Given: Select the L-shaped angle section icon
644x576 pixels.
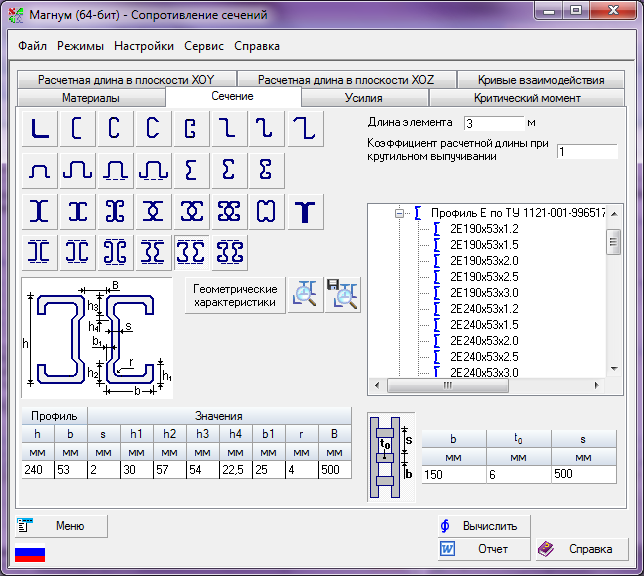Looking at the screenshot, I should click(40, 129).
